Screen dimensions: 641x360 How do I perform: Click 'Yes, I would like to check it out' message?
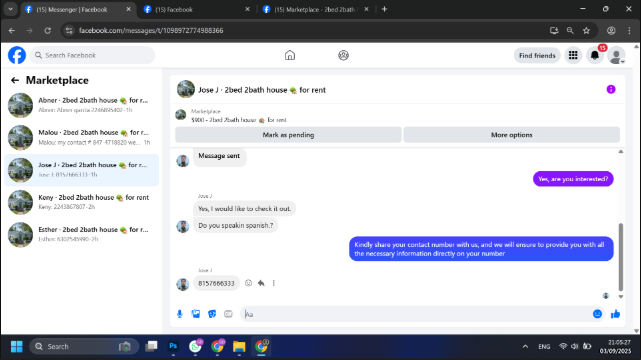click(244, 208)
